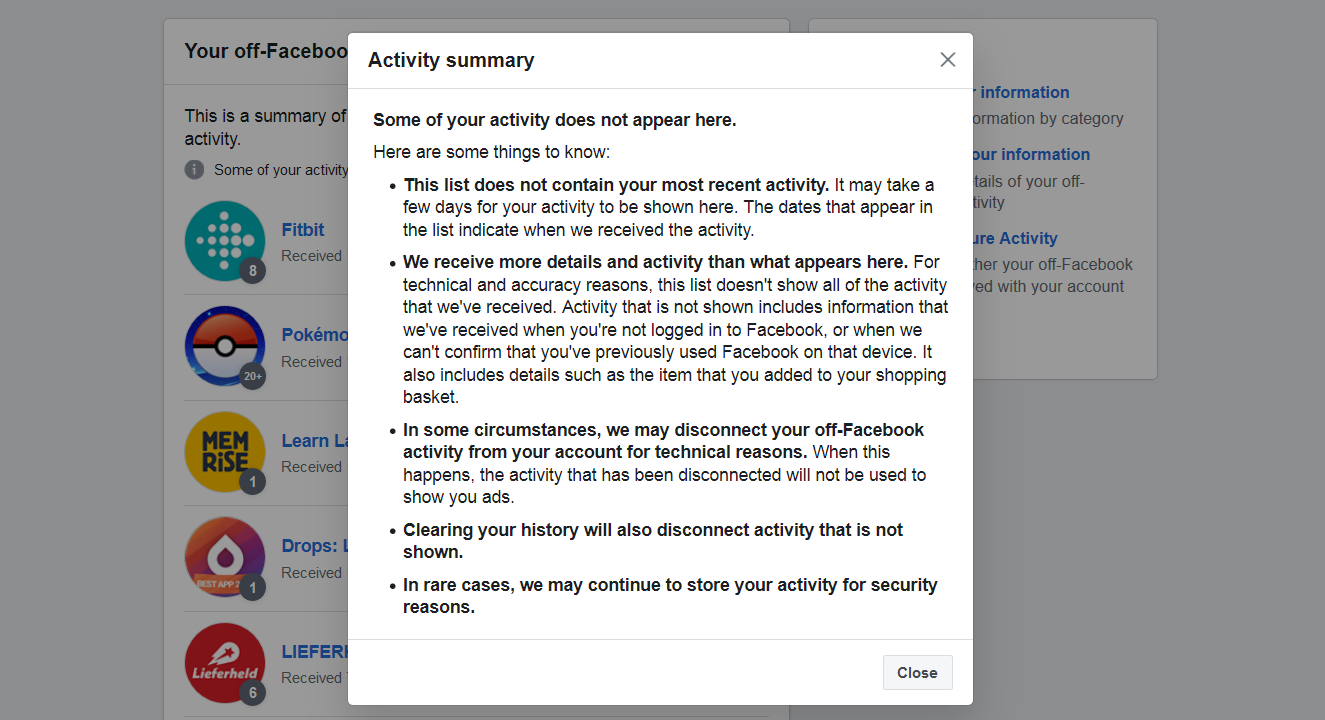
Task: Close the Activity summary dialog with X
Action: [948, 60]
